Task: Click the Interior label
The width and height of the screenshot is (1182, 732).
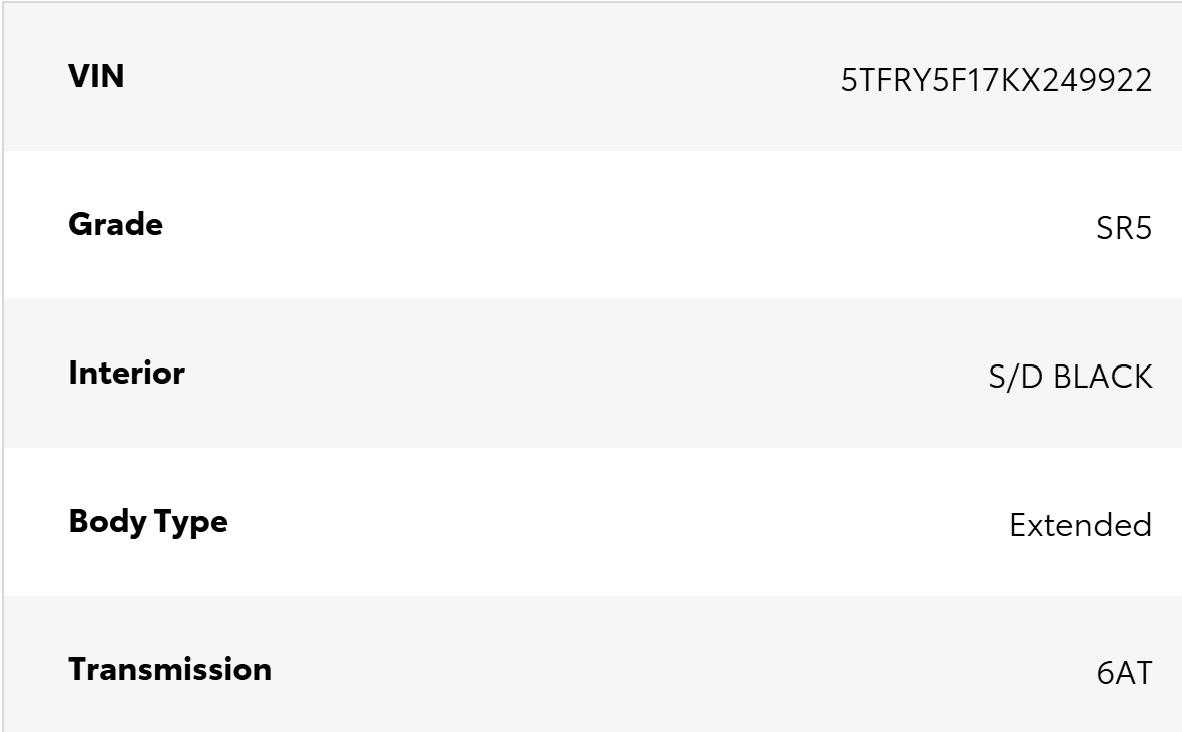Action: tap(127, 372)
